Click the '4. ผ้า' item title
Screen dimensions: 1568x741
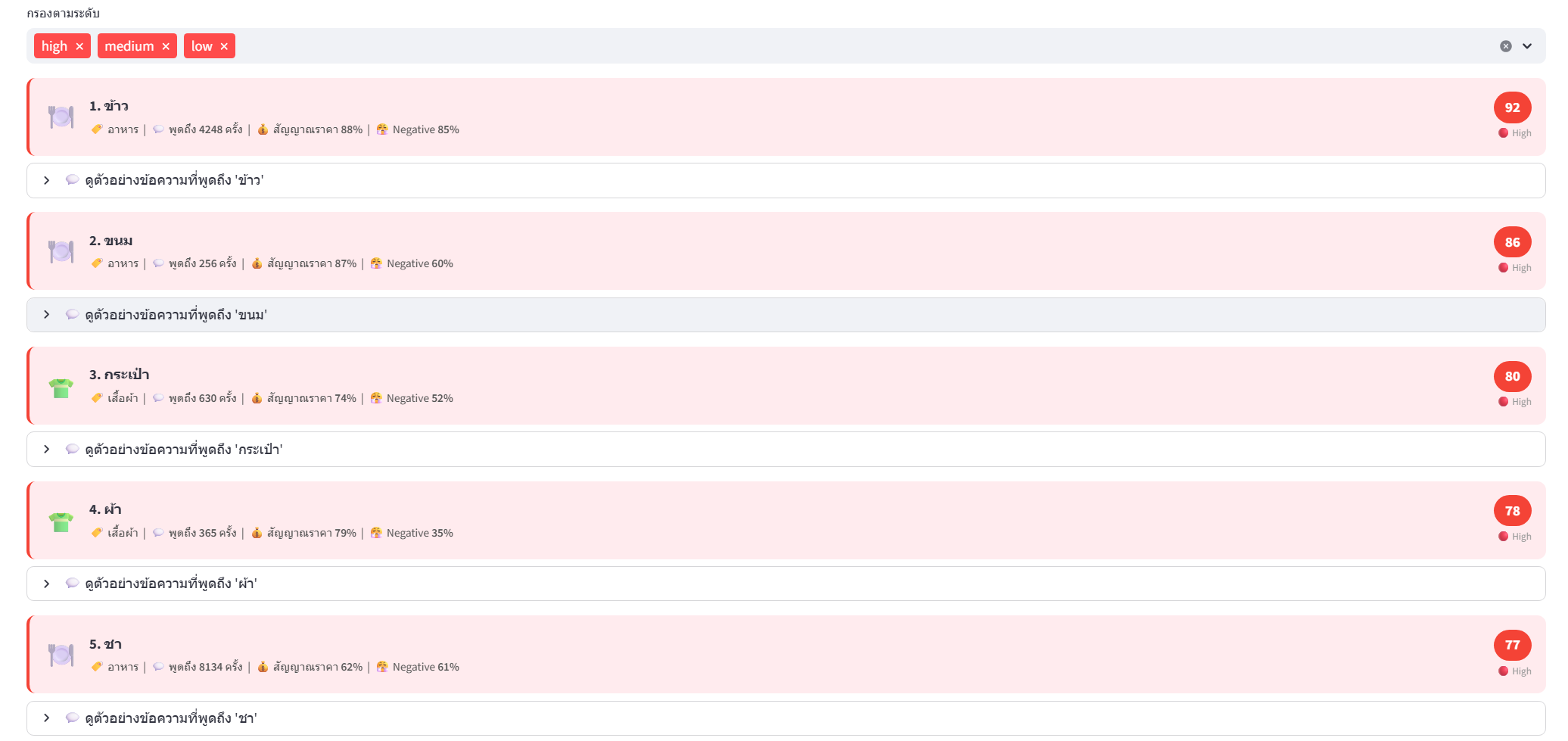click(105, 509)
